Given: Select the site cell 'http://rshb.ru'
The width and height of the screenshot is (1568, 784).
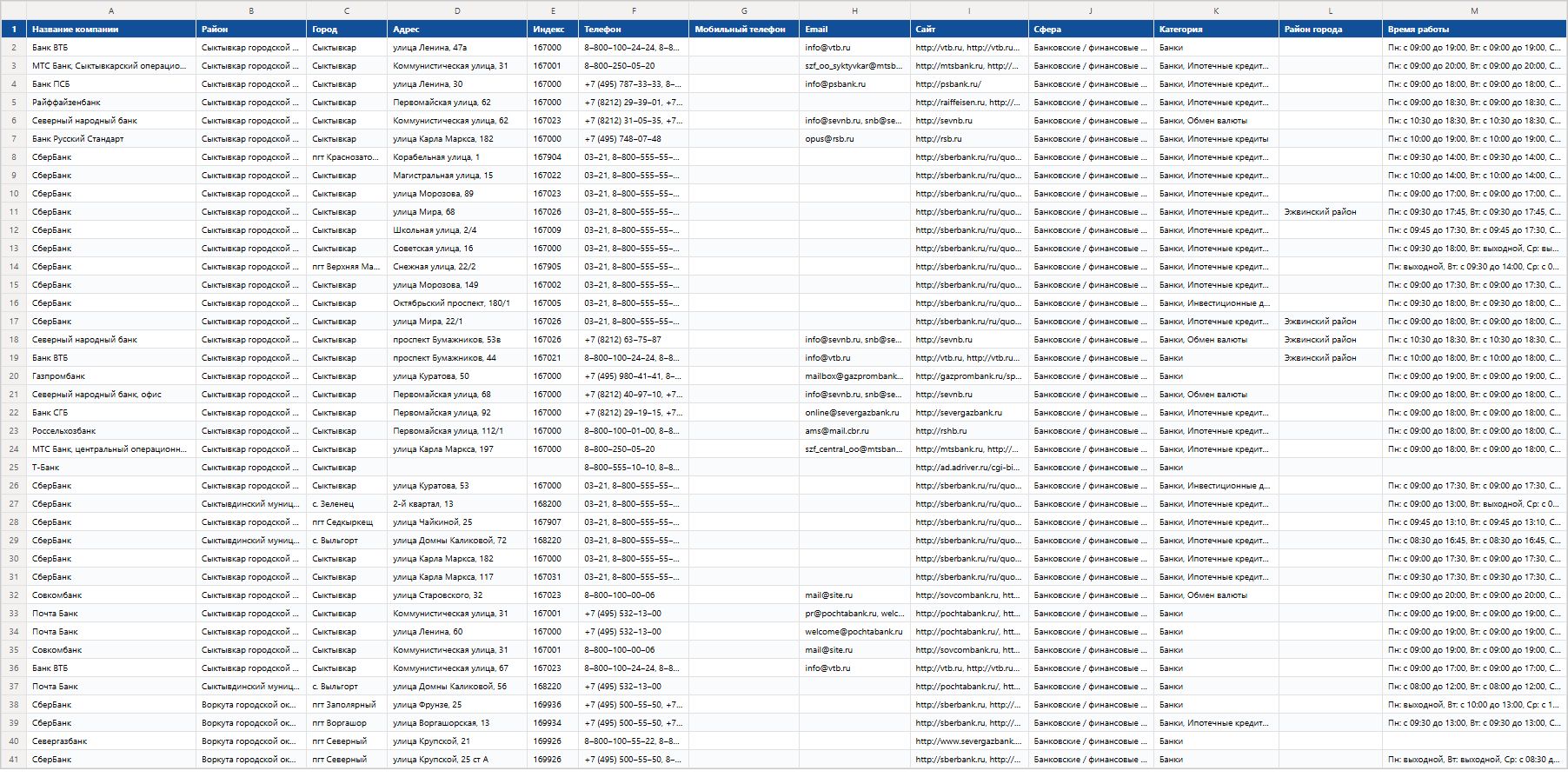Looking at the screenshot, I should (969, 431).
